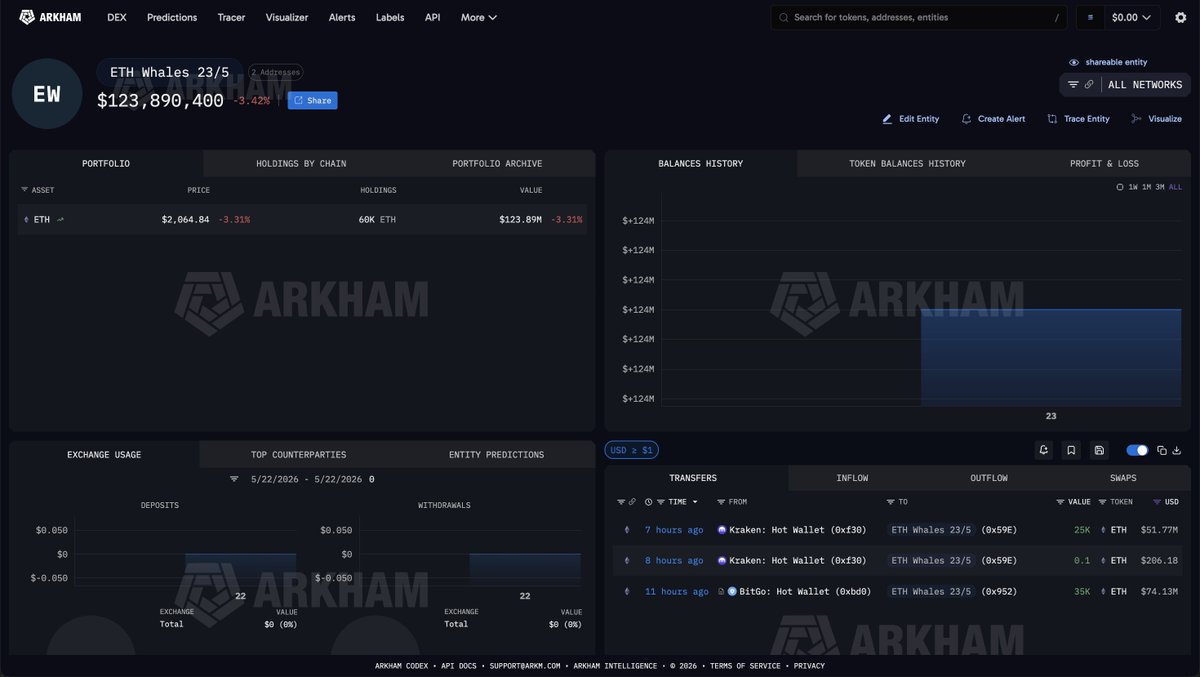Open BitGo: Hot Wallet (0xbd0) link
Screen dimensions: 1200x677
(x=805, y=591)
